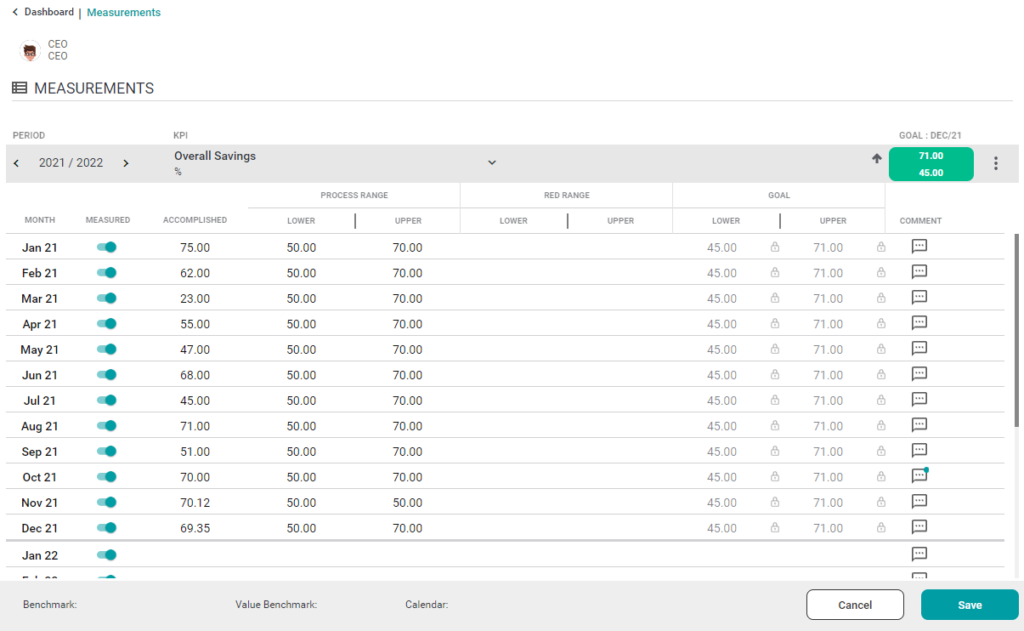The height and width of the screenshot is (631, 1024).
Task: Open comment for Apr 21 row
Action: coord(919,323)
